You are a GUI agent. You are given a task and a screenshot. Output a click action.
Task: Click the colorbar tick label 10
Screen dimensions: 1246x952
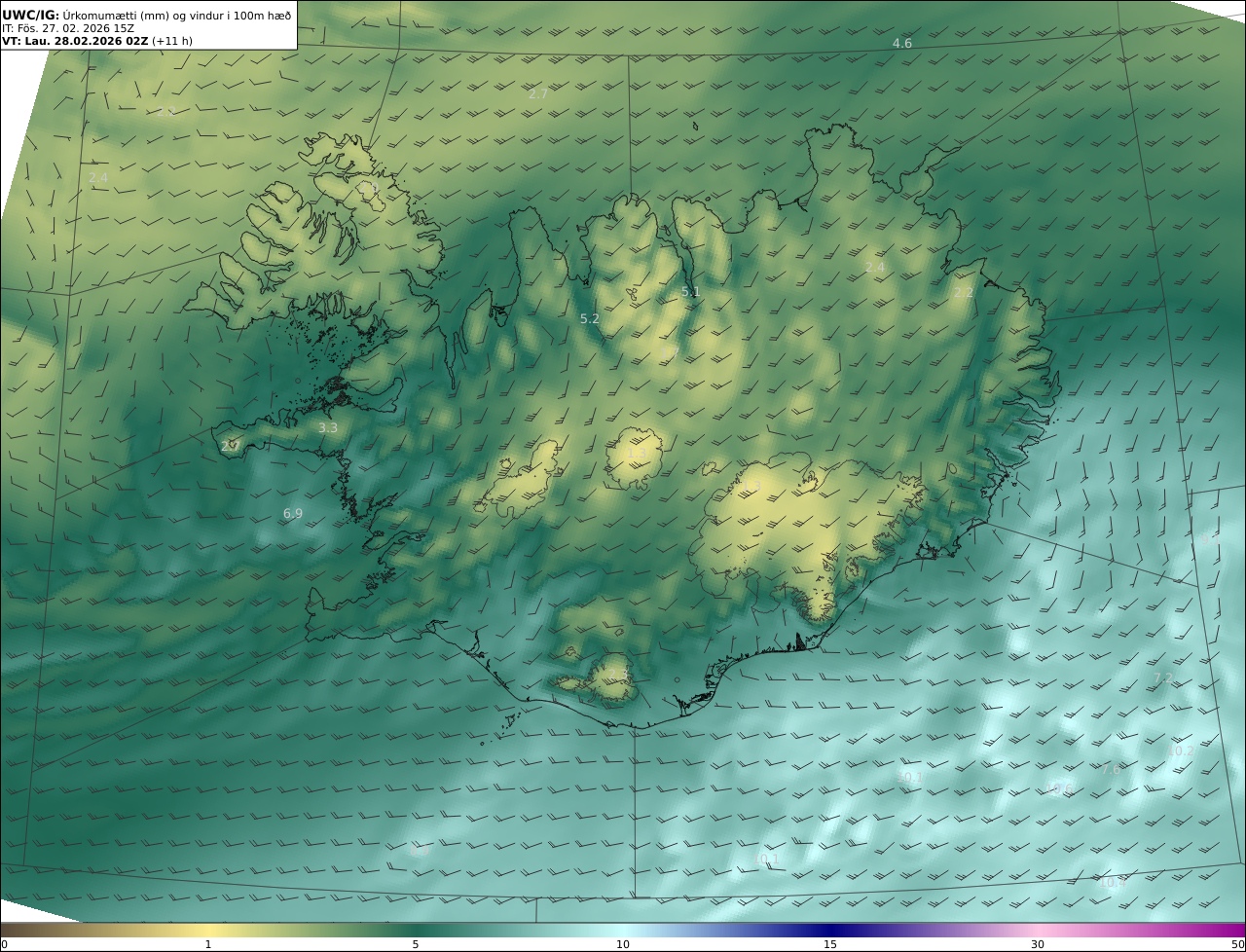pyautogui.click(x=623, y=944)
